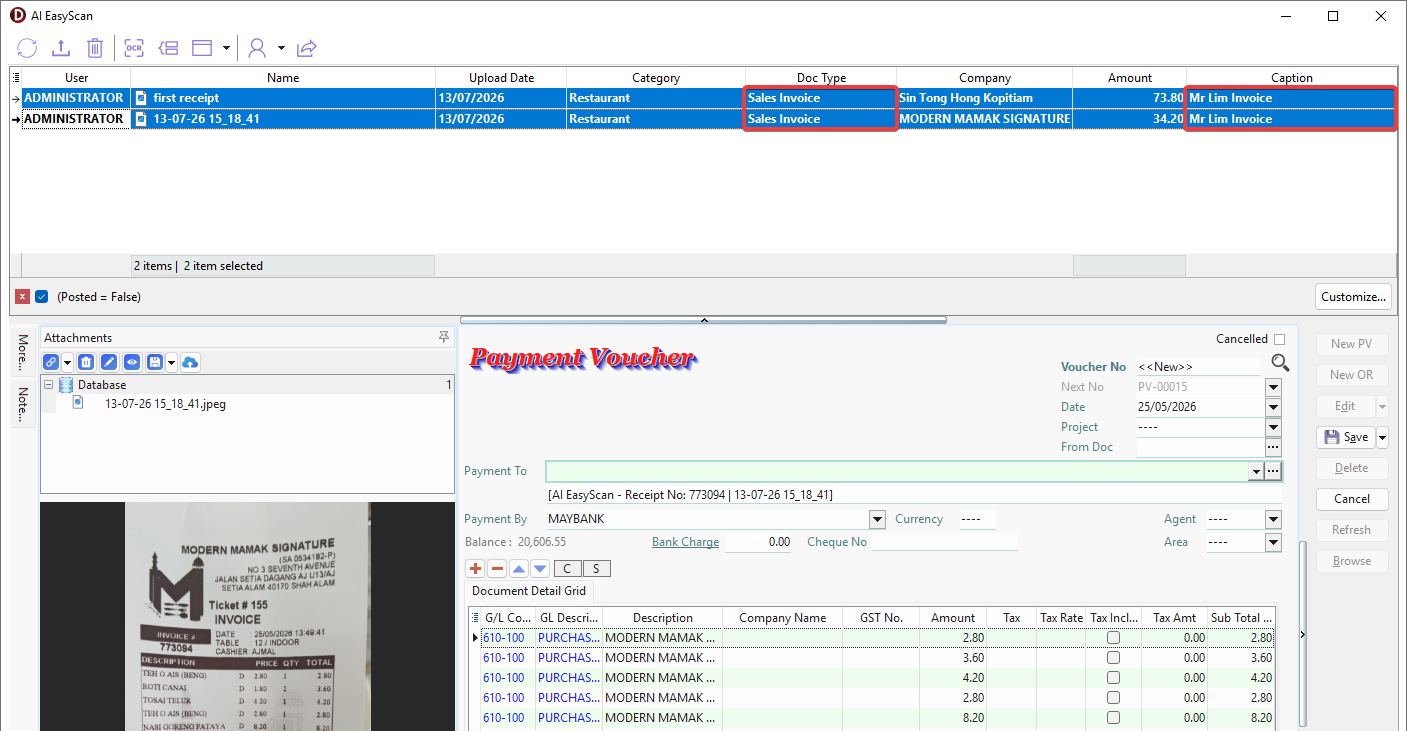
Task: Open the Date dropdown calendar
Action: [1273, 407]
